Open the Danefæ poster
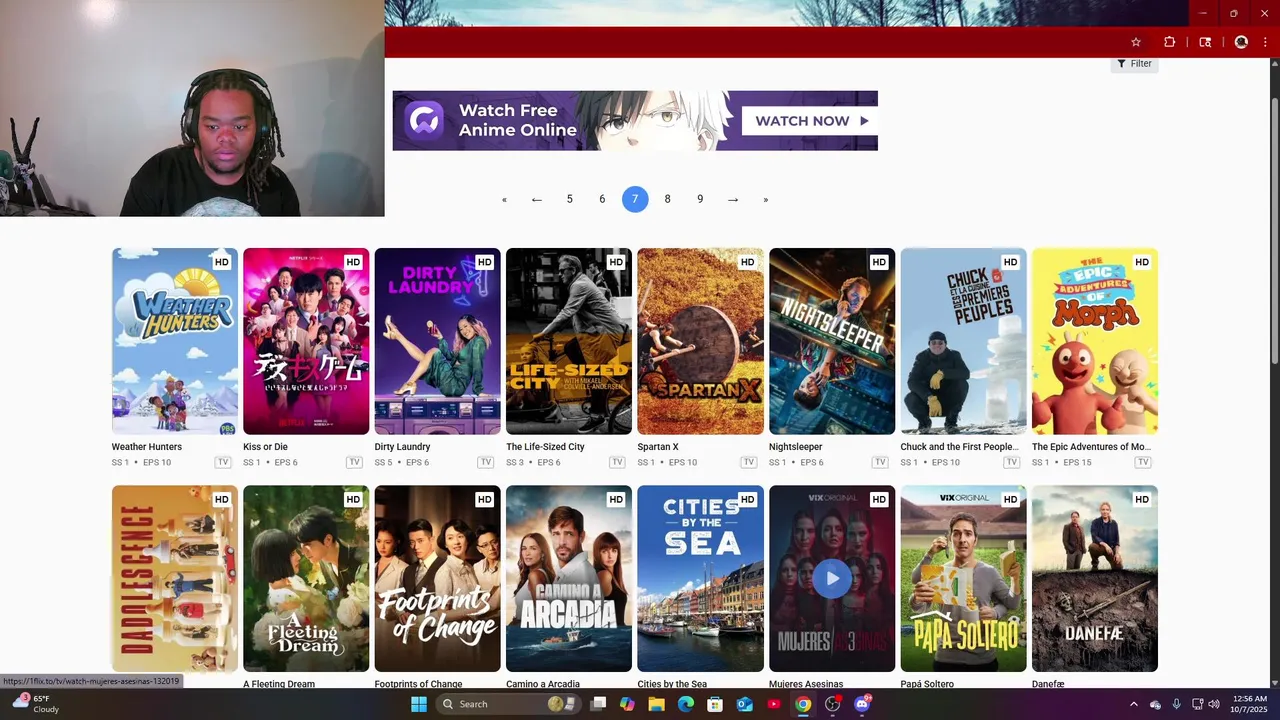The image size is (1280, 720). coord(1095,579)
